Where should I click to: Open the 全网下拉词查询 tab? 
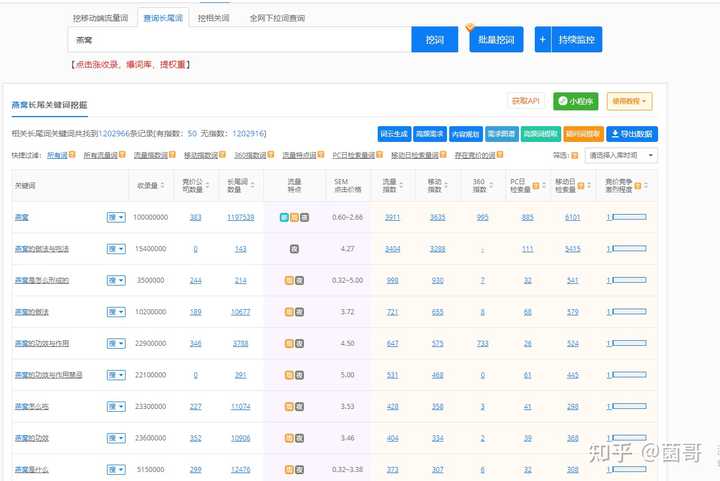pyautogui.click(x=277, y=18)
